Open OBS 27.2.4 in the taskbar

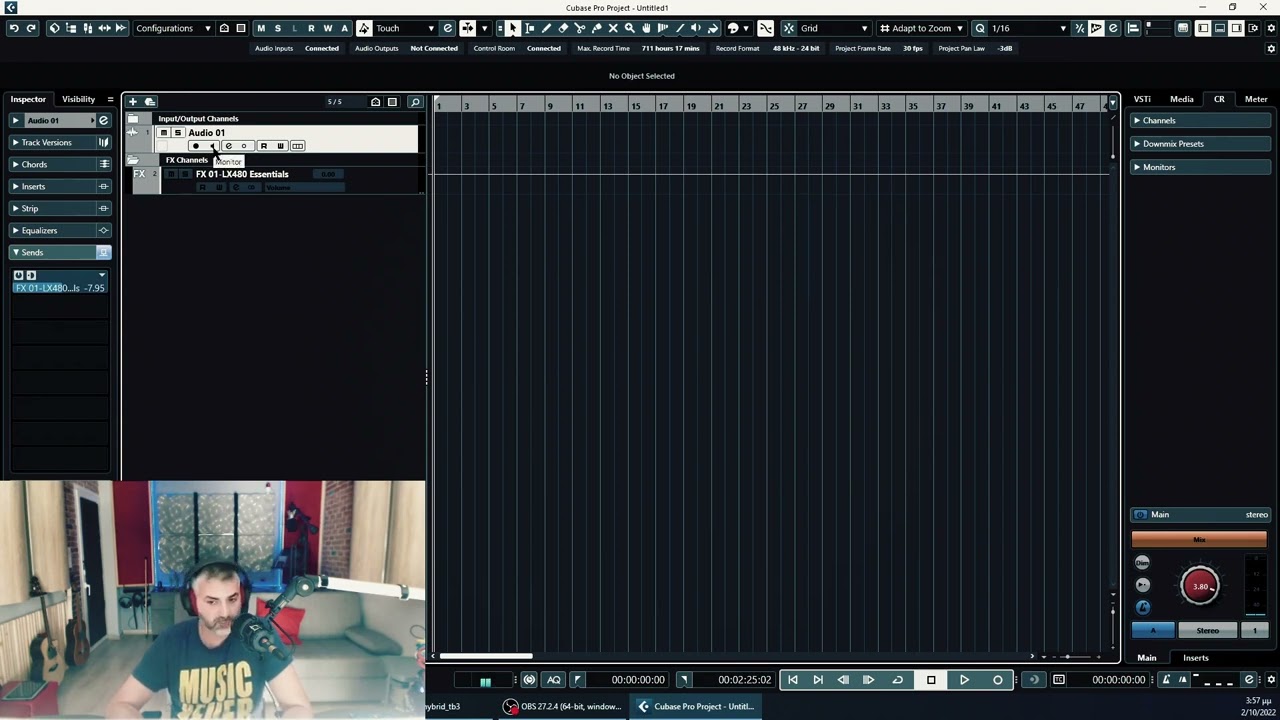[x=564, y=707]
